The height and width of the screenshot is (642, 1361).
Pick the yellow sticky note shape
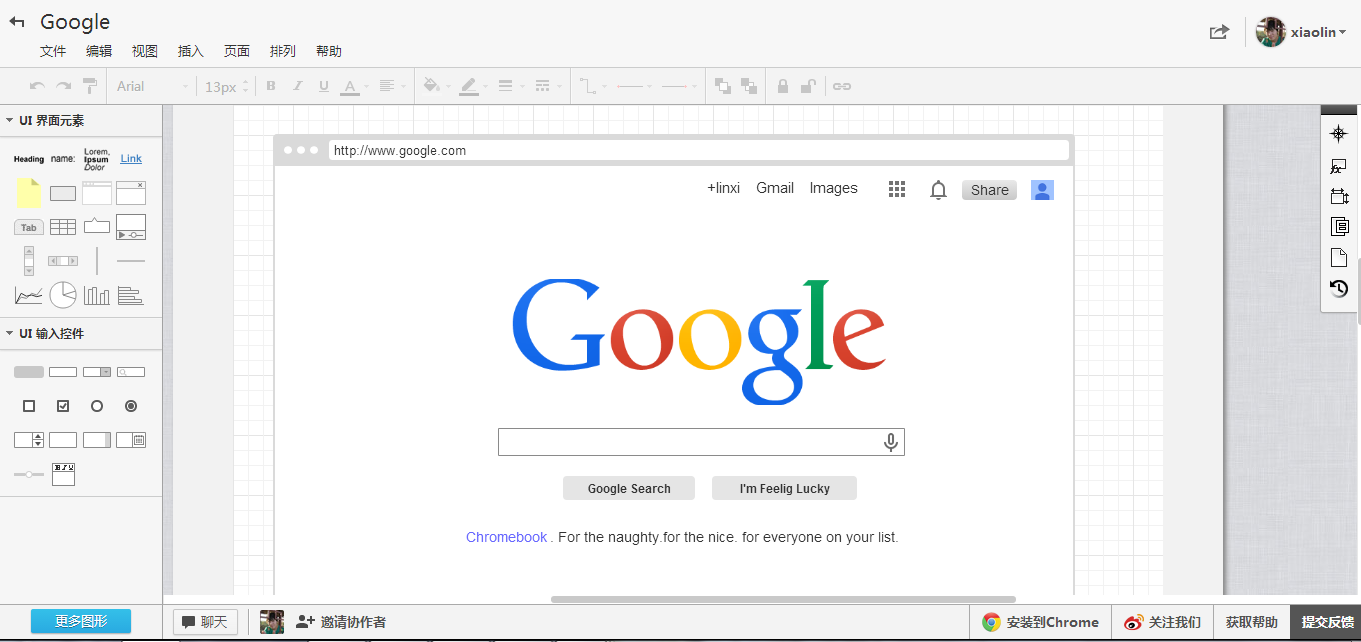click(x=29, y=193)
